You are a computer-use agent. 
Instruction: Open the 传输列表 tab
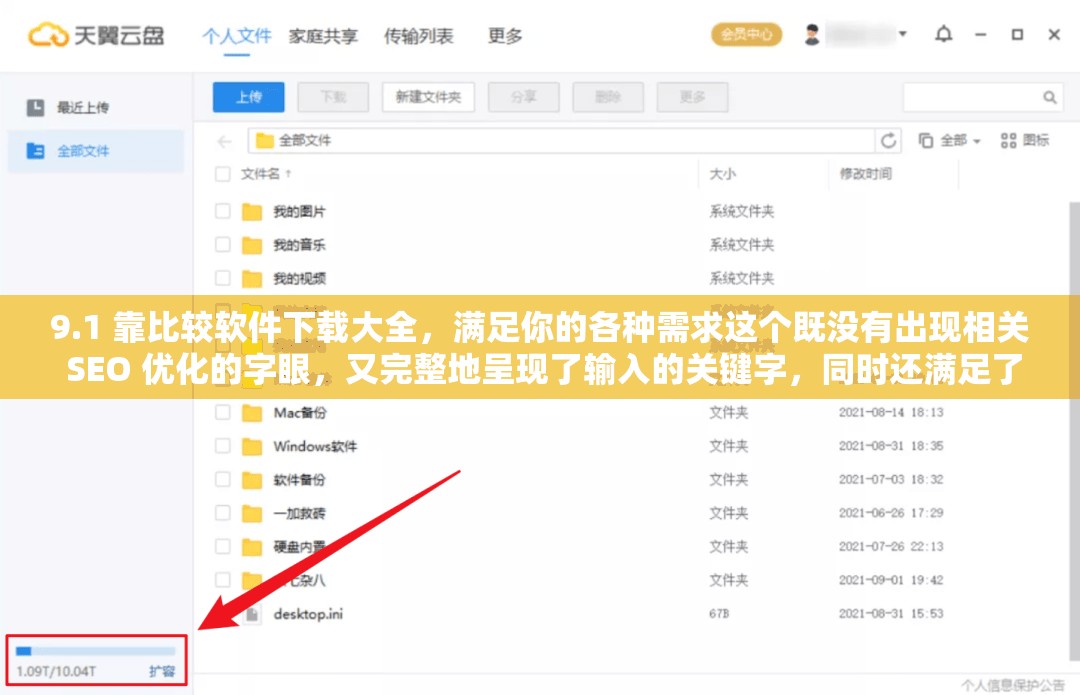click(x=418, y=36)
